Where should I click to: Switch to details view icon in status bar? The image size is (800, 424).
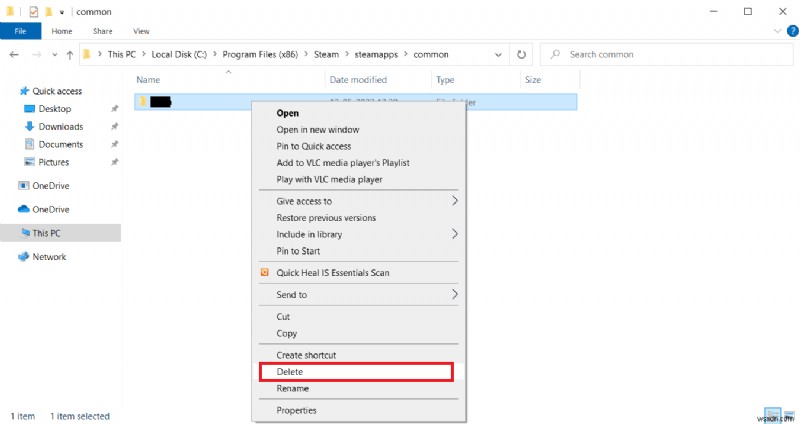(x=772, y=415)
